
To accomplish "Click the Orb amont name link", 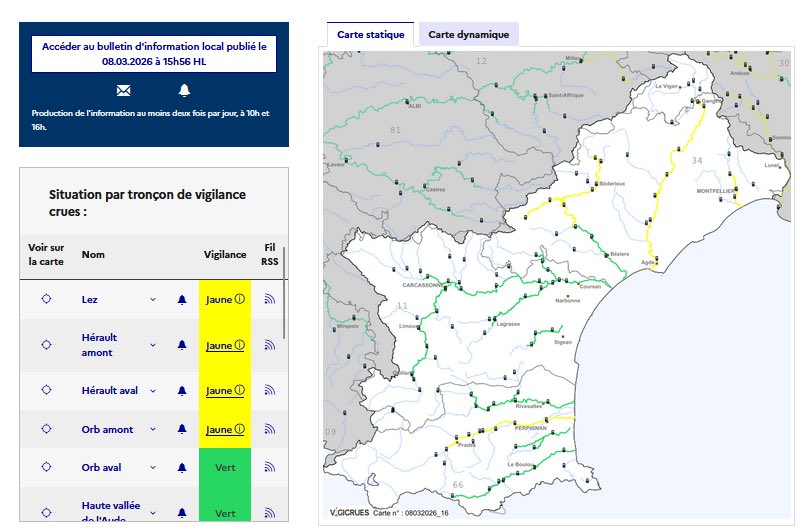I will point(107,429).
